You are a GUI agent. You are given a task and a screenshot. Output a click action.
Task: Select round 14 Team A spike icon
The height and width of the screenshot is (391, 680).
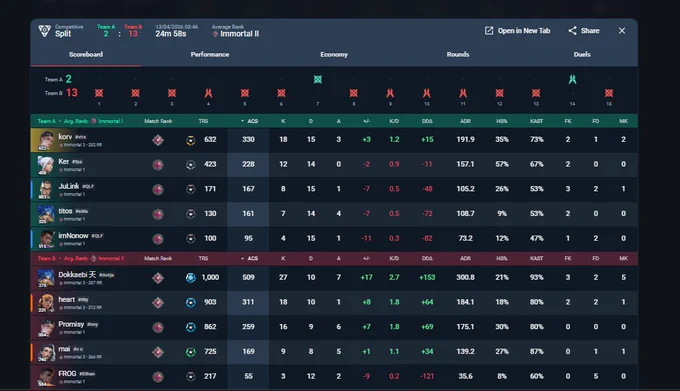(572, 79)
